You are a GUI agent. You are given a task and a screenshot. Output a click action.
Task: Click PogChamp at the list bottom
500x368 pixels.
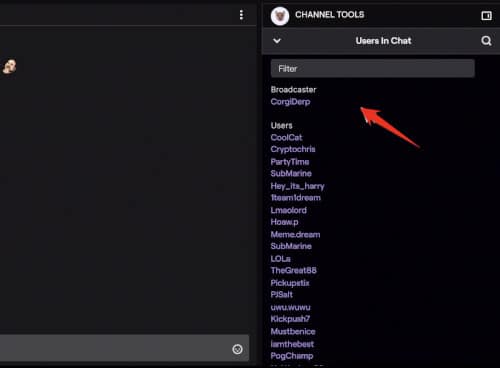pos(292,356)
